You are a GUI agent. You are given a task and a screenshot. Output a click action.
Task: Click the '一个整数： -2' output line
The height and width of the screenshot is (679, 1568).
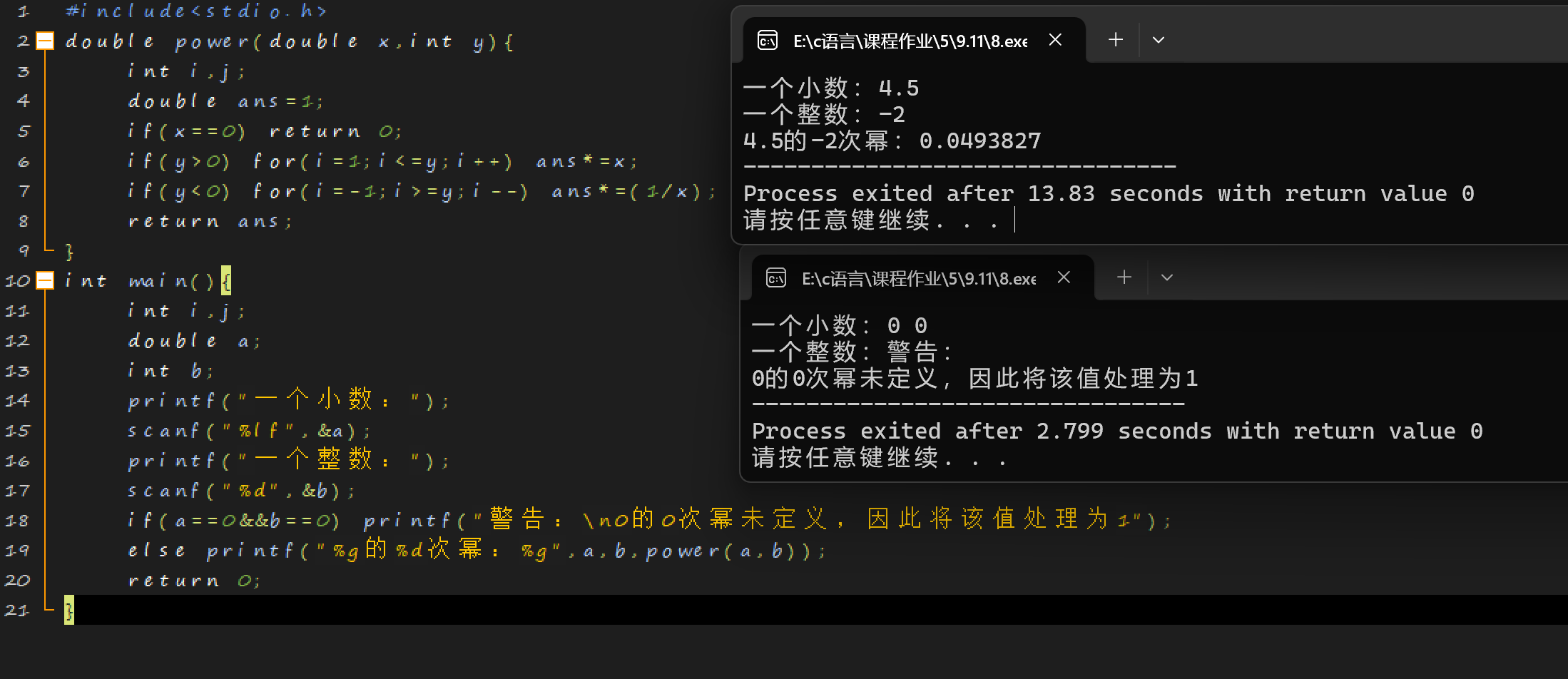[x=825, y=115]
